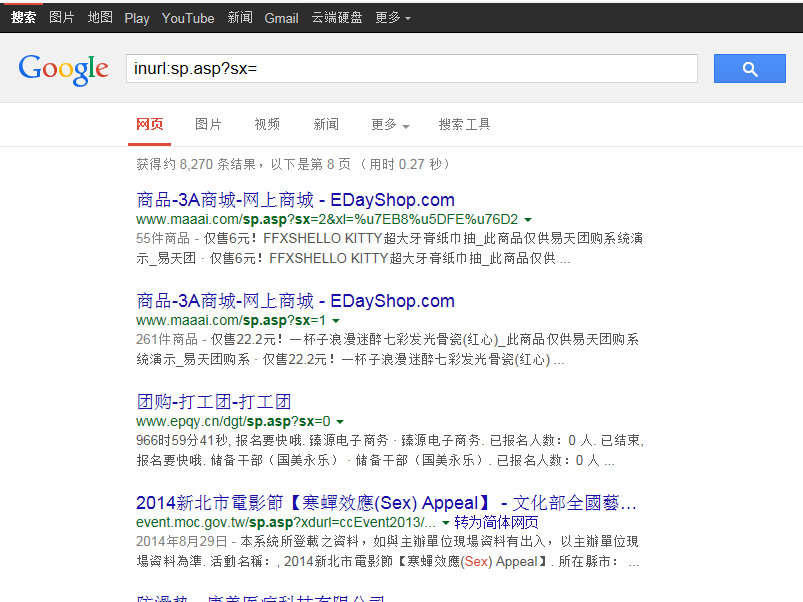This screenshot has height=602, width=803.
Task: Expand arrow next to event.moc.gov.tw URL
Action: (x=446, y=523)
